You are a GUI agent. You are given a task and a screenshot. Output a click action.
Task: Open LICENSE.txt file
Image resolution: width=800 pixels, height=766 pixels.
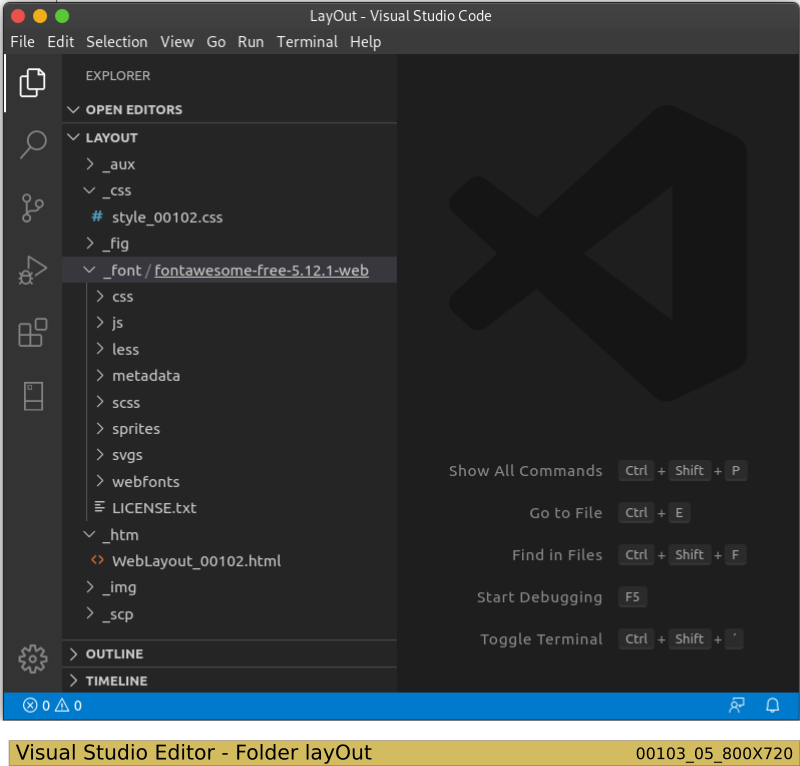point(154,508)
